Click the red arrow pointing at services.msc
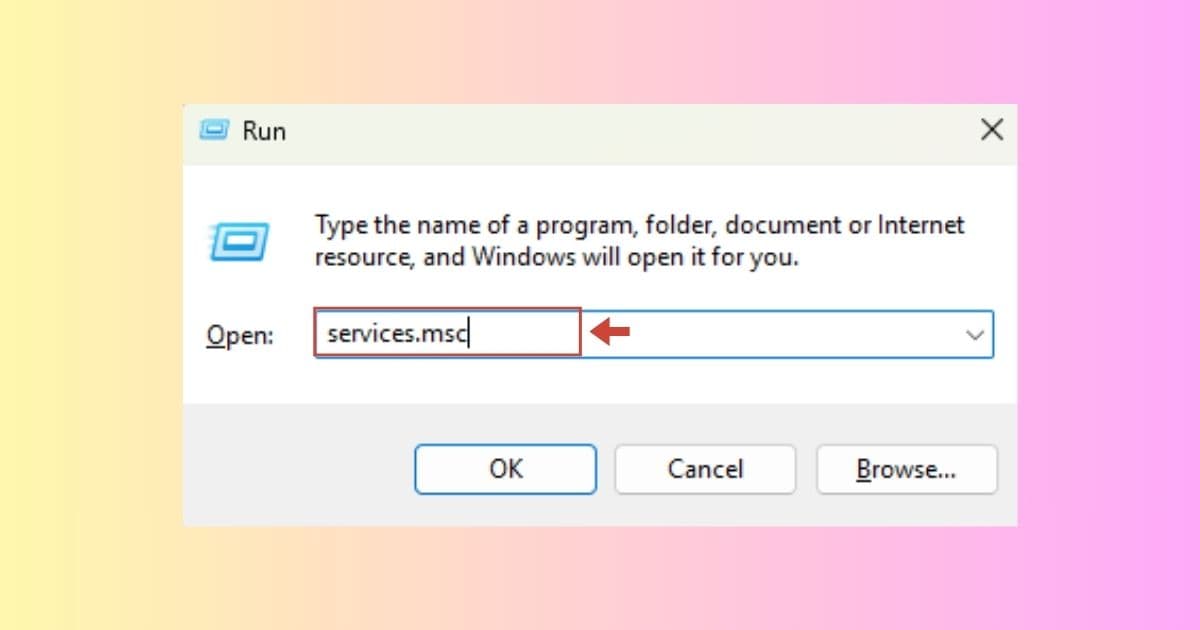 (x=610, y=333)
